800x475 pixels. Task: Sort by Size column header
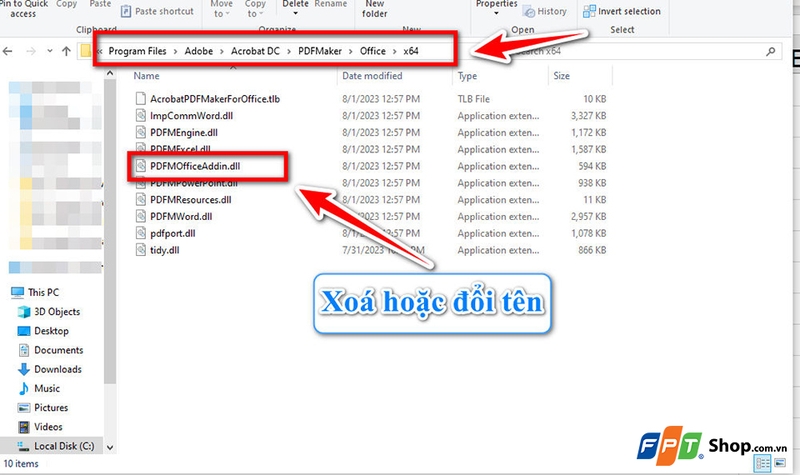coord(561,76)
